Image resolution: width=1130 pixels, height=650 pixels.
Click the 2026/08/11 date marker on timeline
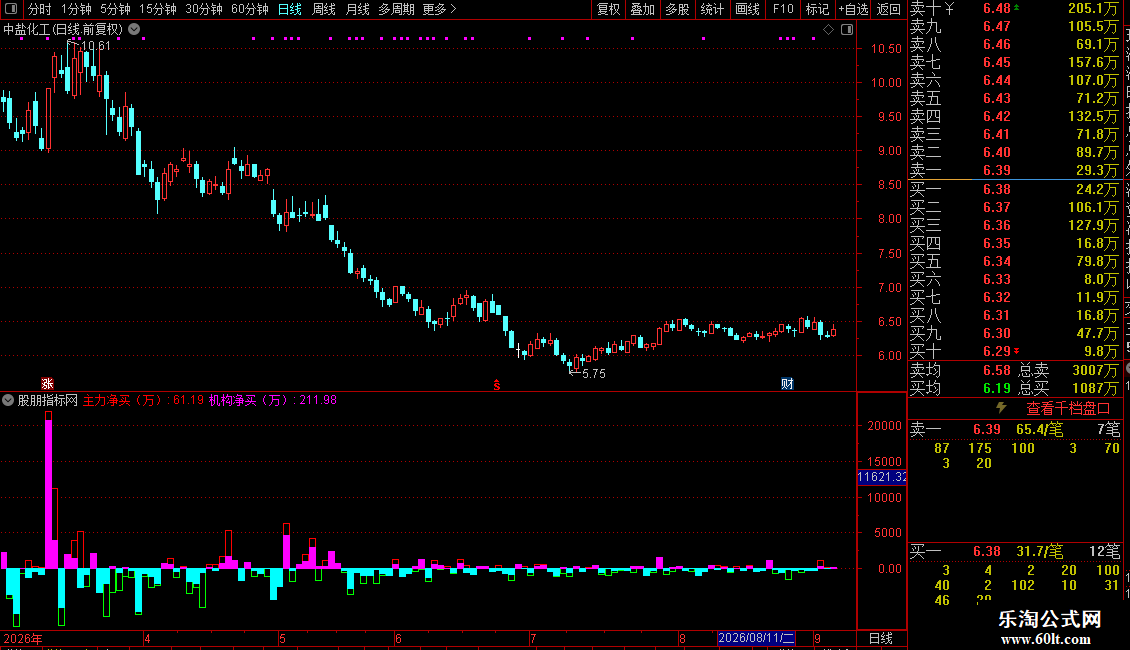(756, 638)
